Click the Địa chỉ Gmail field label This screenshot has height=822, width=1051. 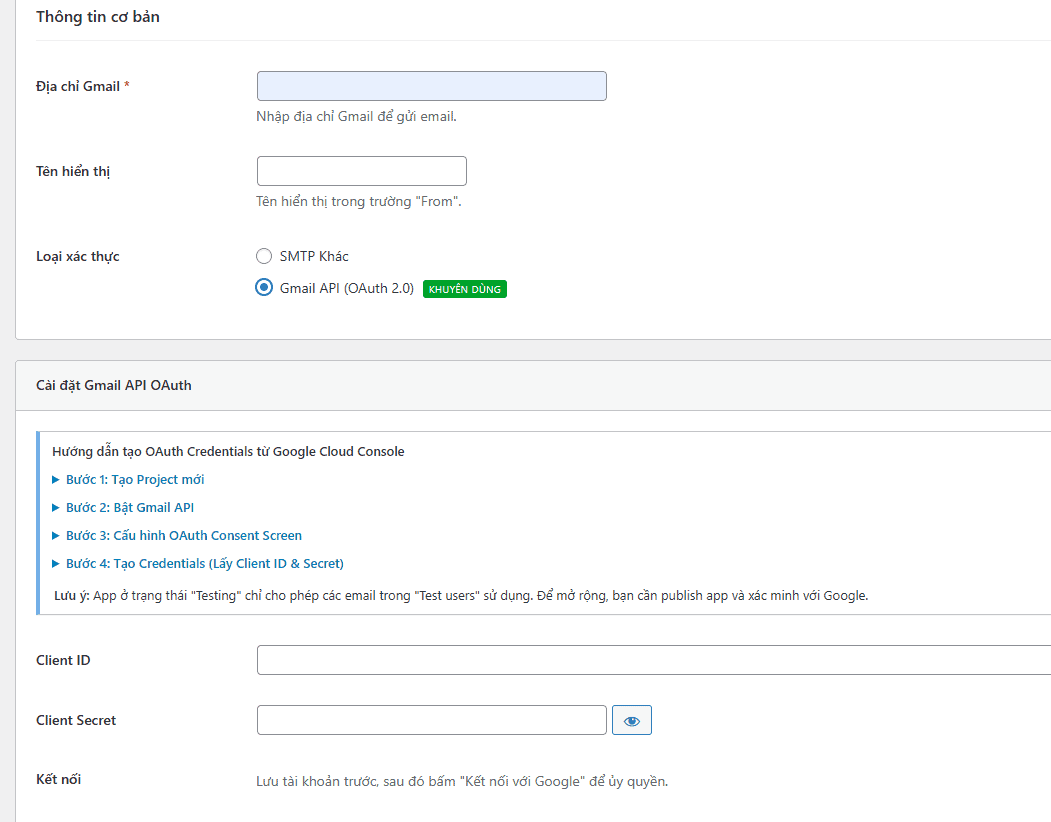click(x=78, y=86)
